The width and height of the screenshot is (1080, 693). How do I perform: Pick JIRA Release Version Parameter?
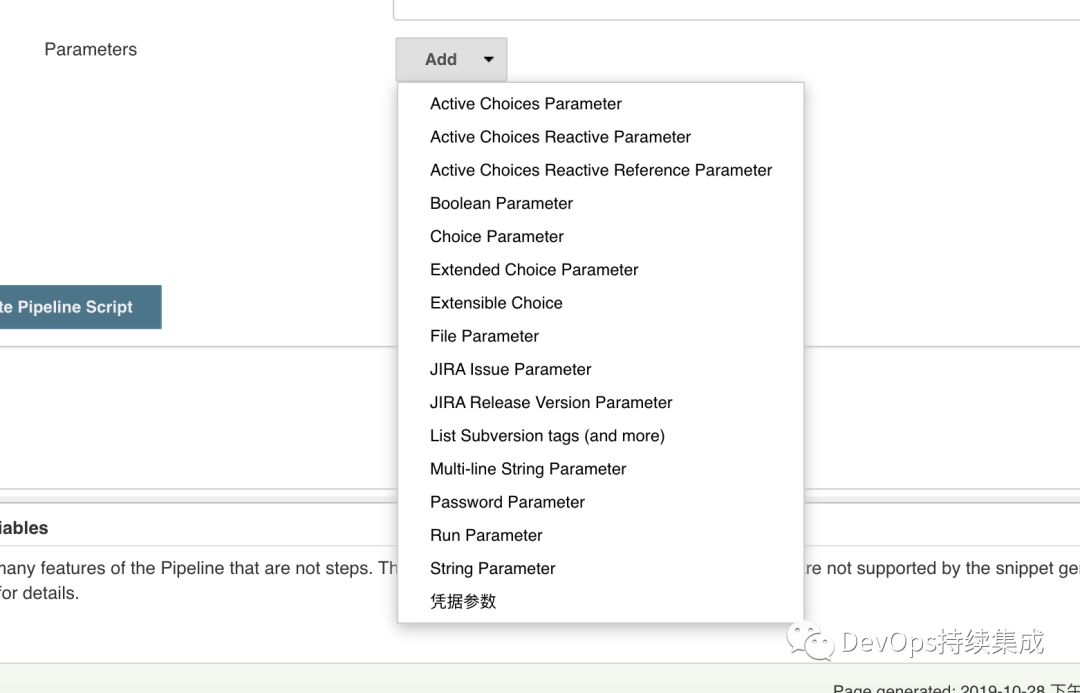coord(550,402)
